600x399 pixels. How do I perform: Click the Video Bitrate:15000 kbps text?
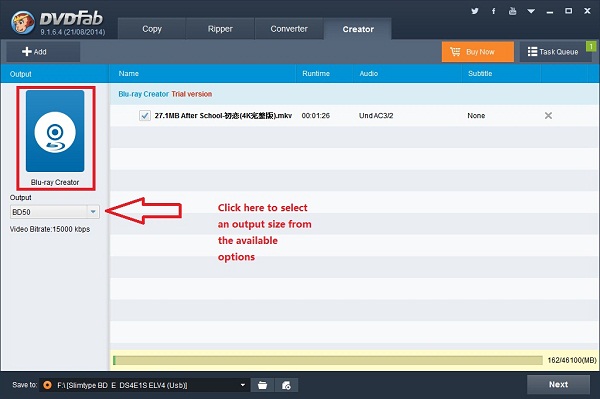(x=50, y=229)
